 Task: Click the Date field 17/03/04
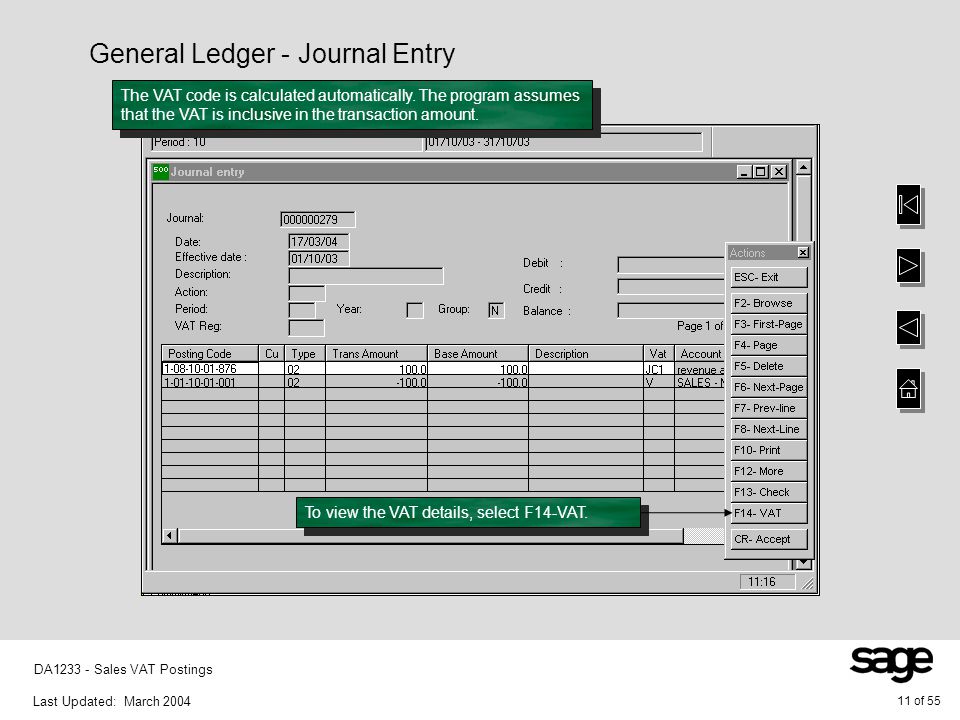coord(318,242)
